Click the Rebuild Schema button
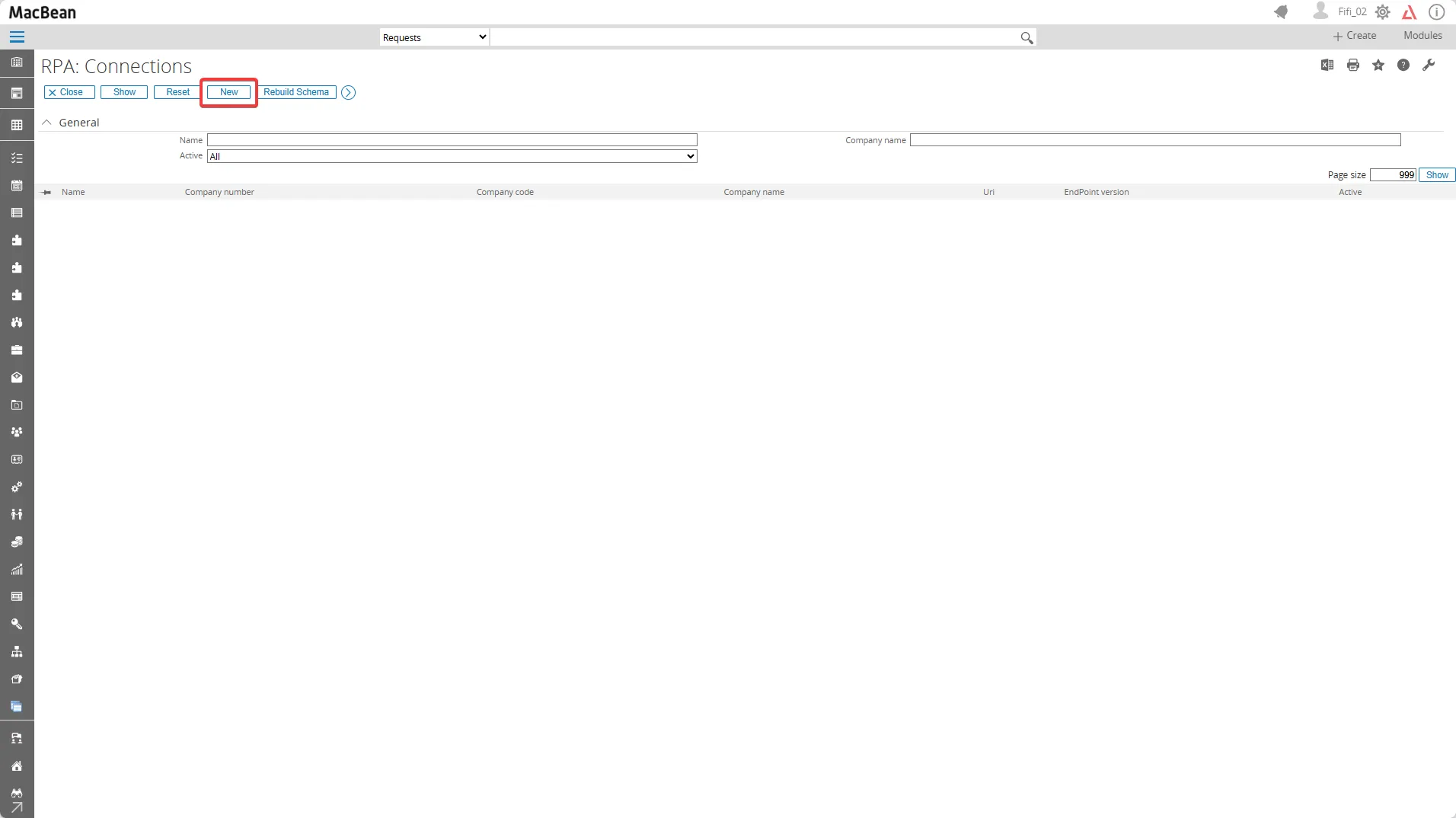1456x818 pixels. click(x=296, y=92)
